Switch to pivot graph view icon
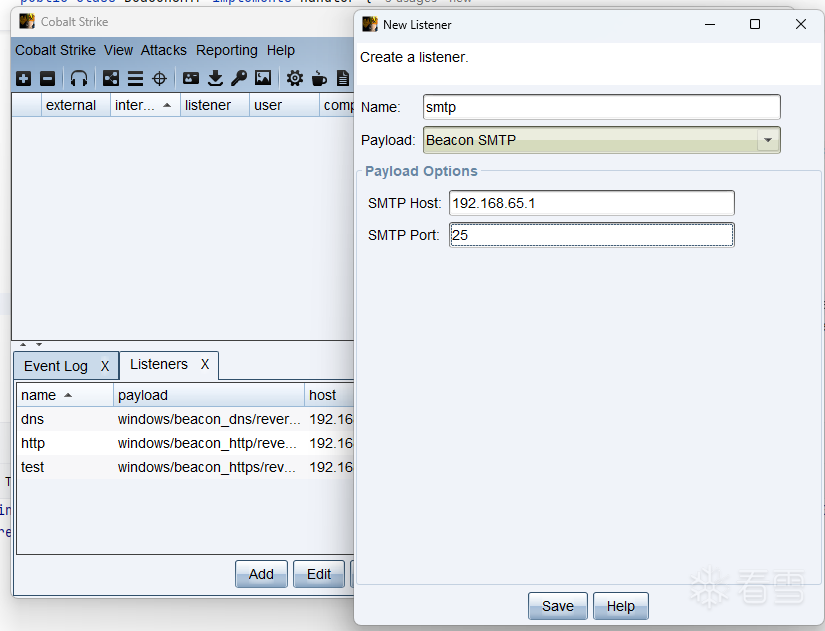This screenshot has height=631, width=825. click(x=110, y=78)
